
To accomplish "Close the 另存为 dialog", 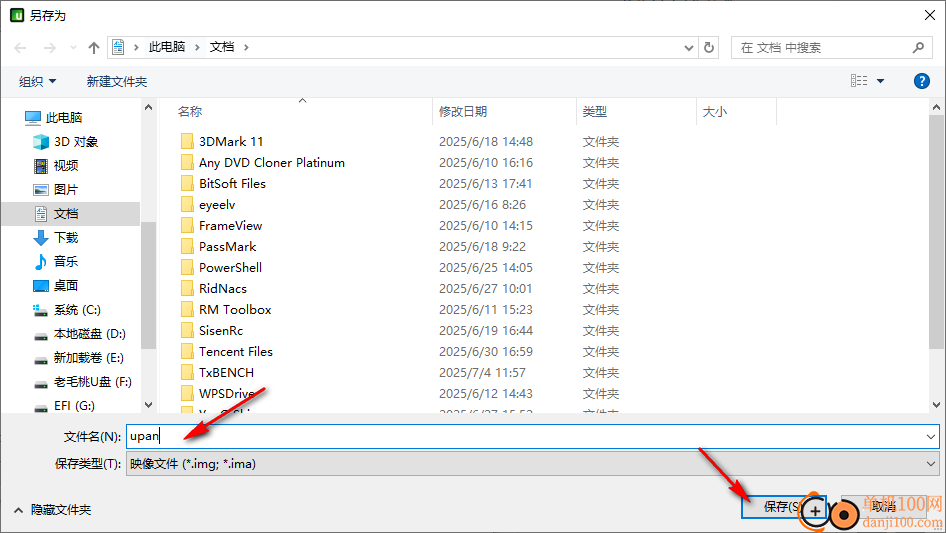I will 930,15.
